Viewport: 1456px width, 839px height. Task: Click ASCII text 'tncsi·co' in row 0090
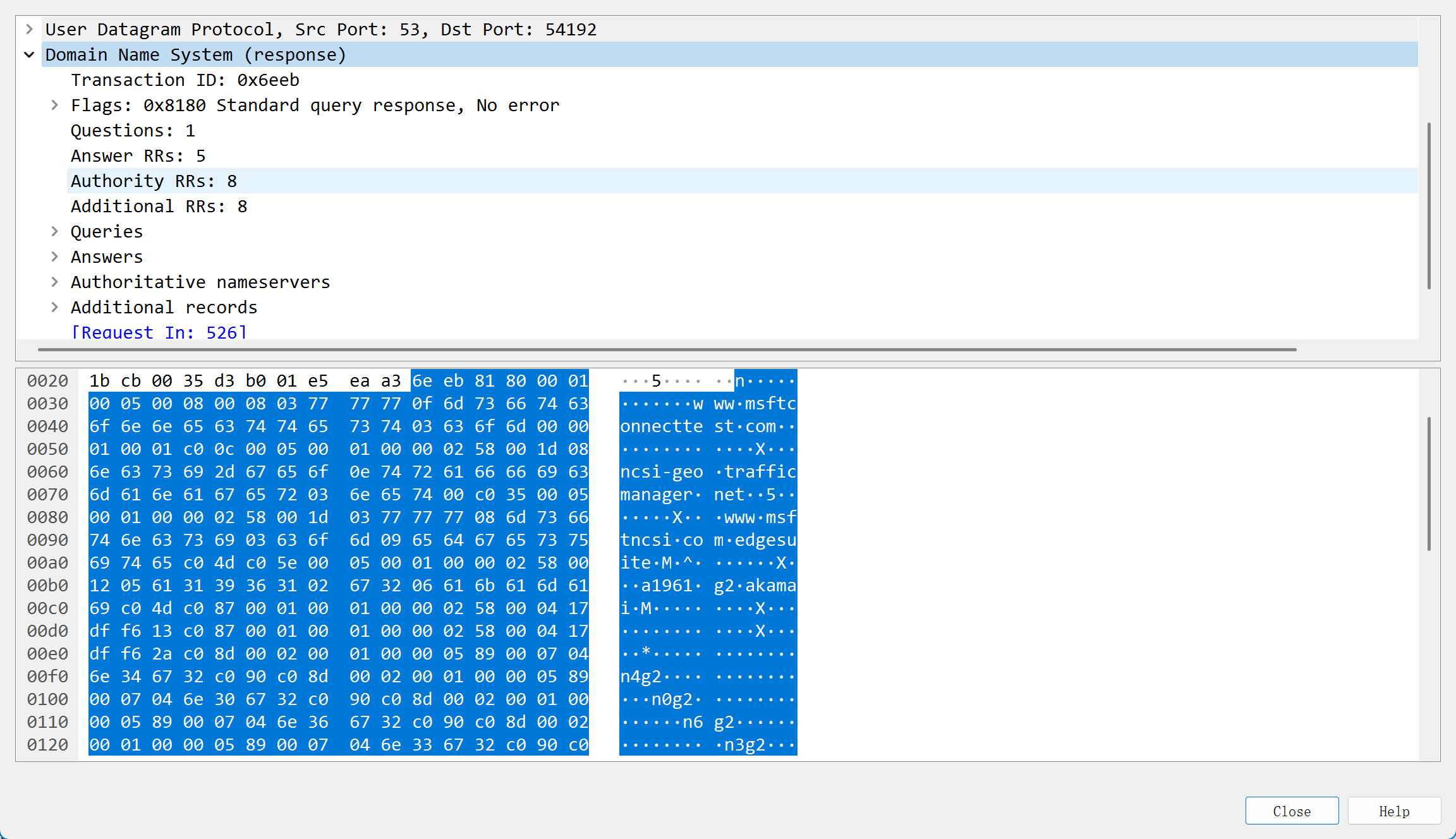pos(661,540)
